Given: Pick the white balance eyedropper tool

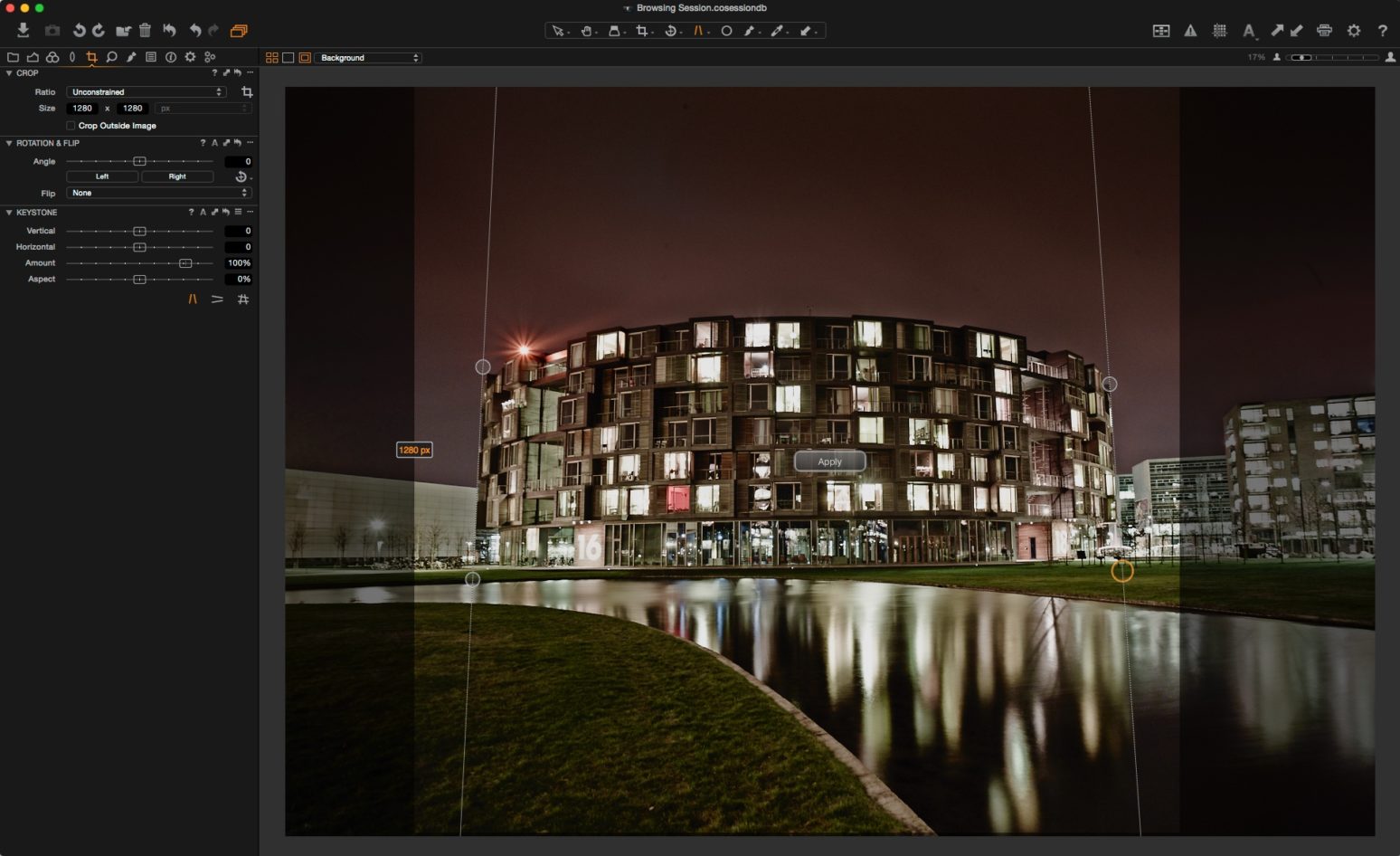Looking at the screenshot, I should [778, 31].
